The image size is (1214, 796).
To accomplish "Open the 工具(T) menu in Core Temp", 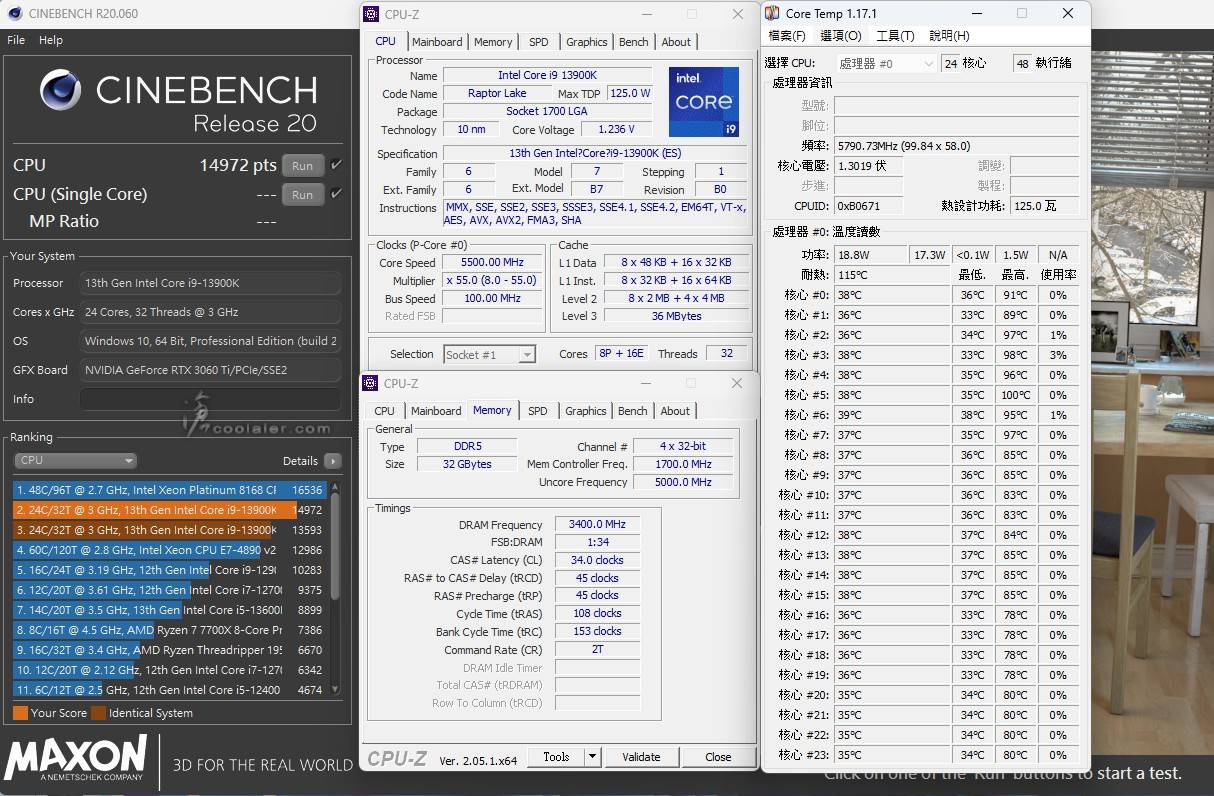I will pos(894,36).
